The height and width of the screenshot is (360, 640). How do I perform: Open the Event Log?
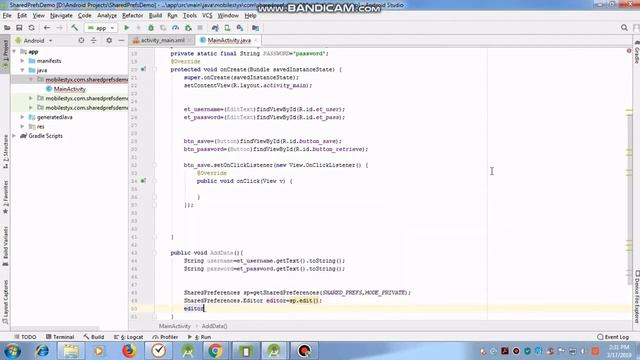click(x=613, y=337)
